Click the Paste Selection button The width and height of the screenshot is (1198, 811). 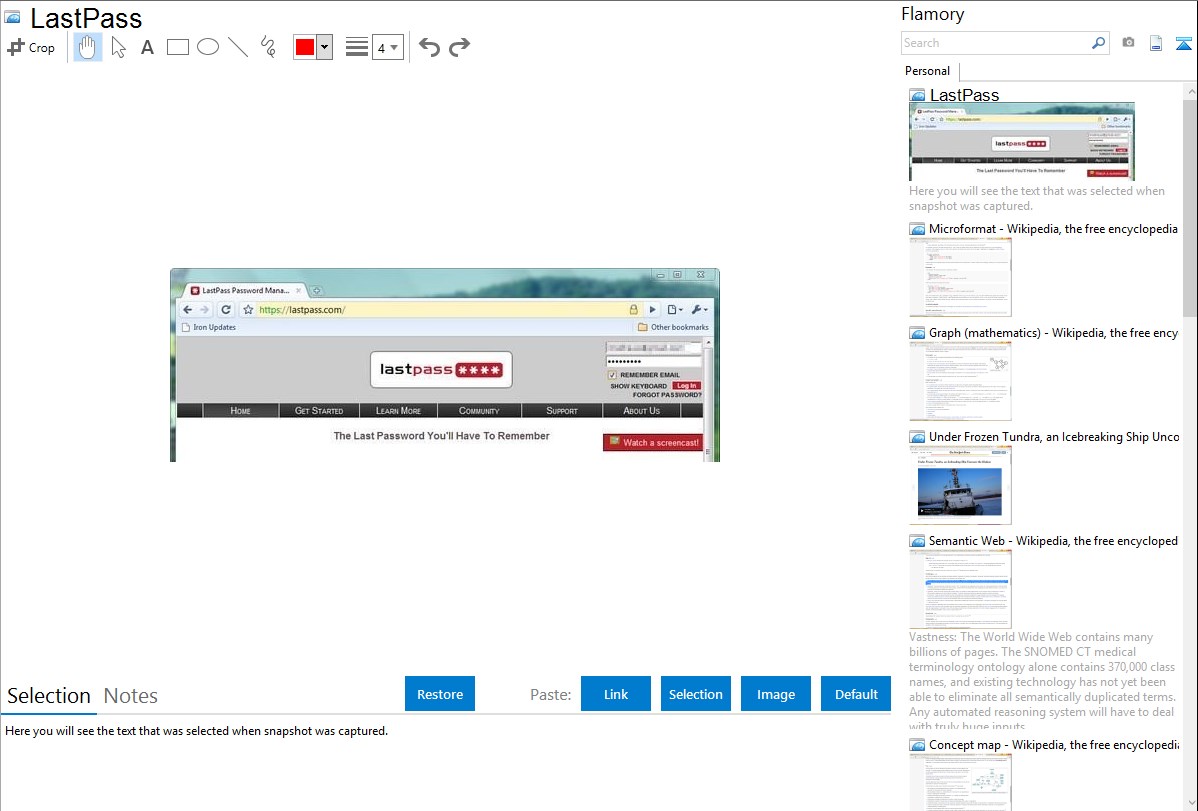point(695,694)
